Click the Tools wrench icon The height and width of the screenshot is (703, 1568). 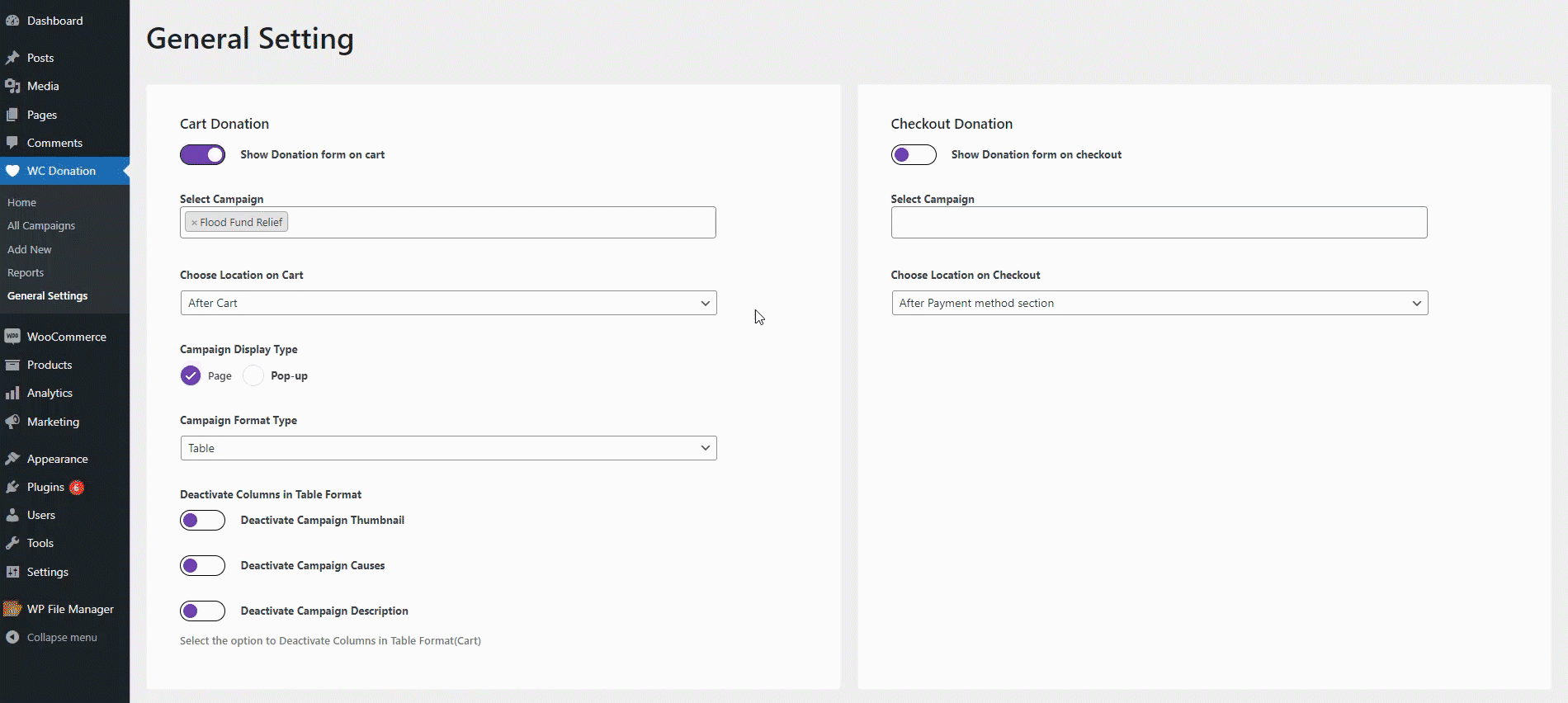pos(12,543)
